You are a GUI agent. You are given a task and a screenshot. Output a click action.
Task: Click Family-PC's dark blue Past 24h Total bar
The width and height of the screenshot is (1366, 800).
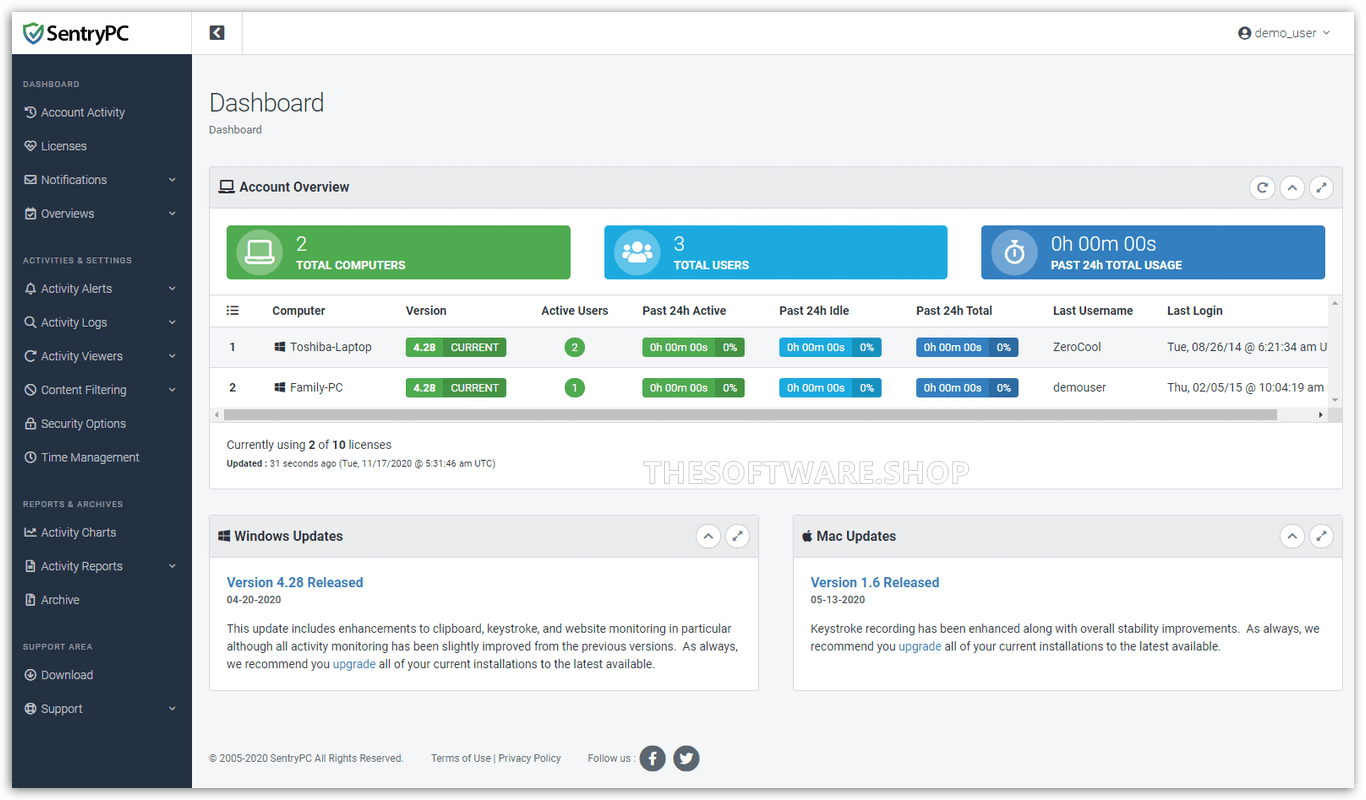click(x=967, y=387)
